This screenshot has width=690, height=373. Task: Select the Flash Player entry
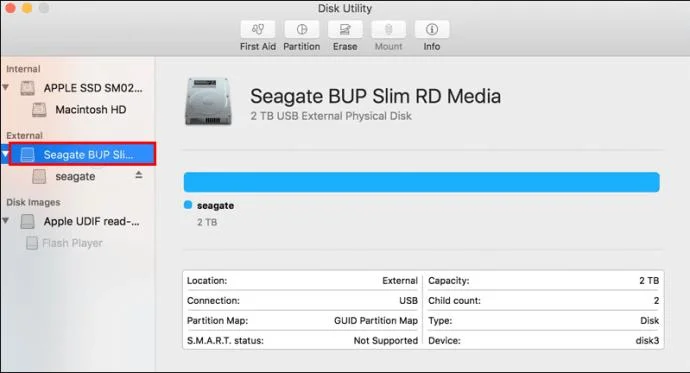pyautogui.click(x=72, y=243)
